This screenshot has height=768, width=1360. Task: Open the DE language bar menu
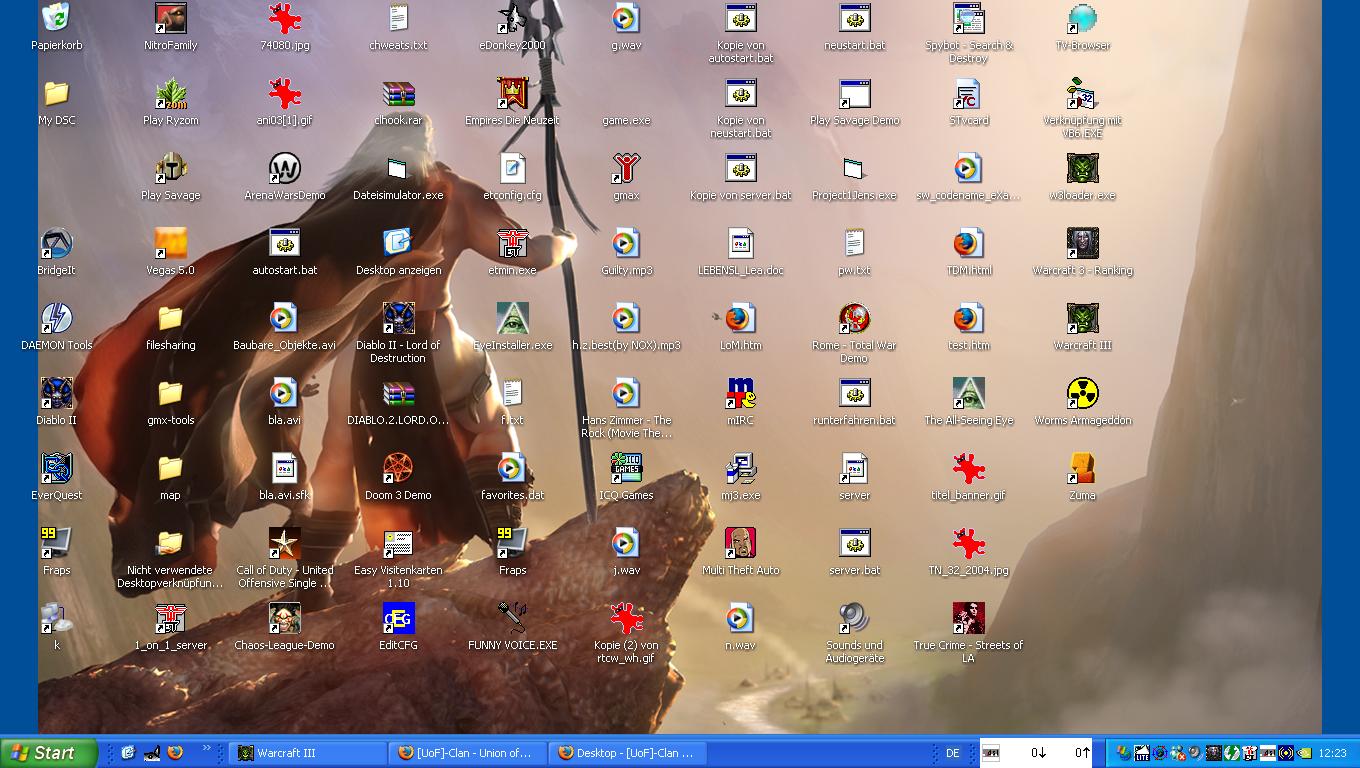point(953,753)
